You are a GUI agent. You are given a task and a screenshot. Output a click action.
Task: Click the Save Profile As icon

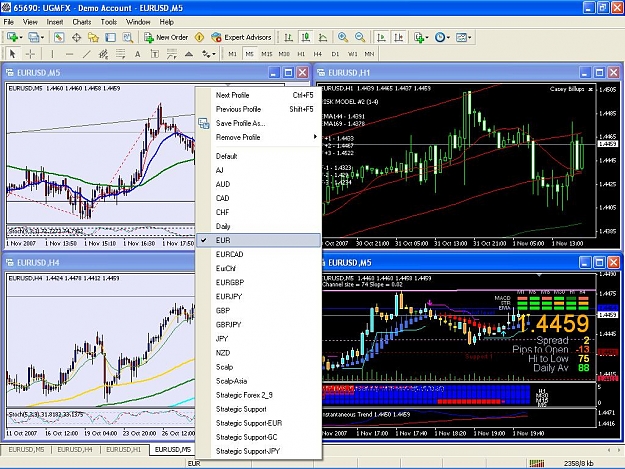204,124
